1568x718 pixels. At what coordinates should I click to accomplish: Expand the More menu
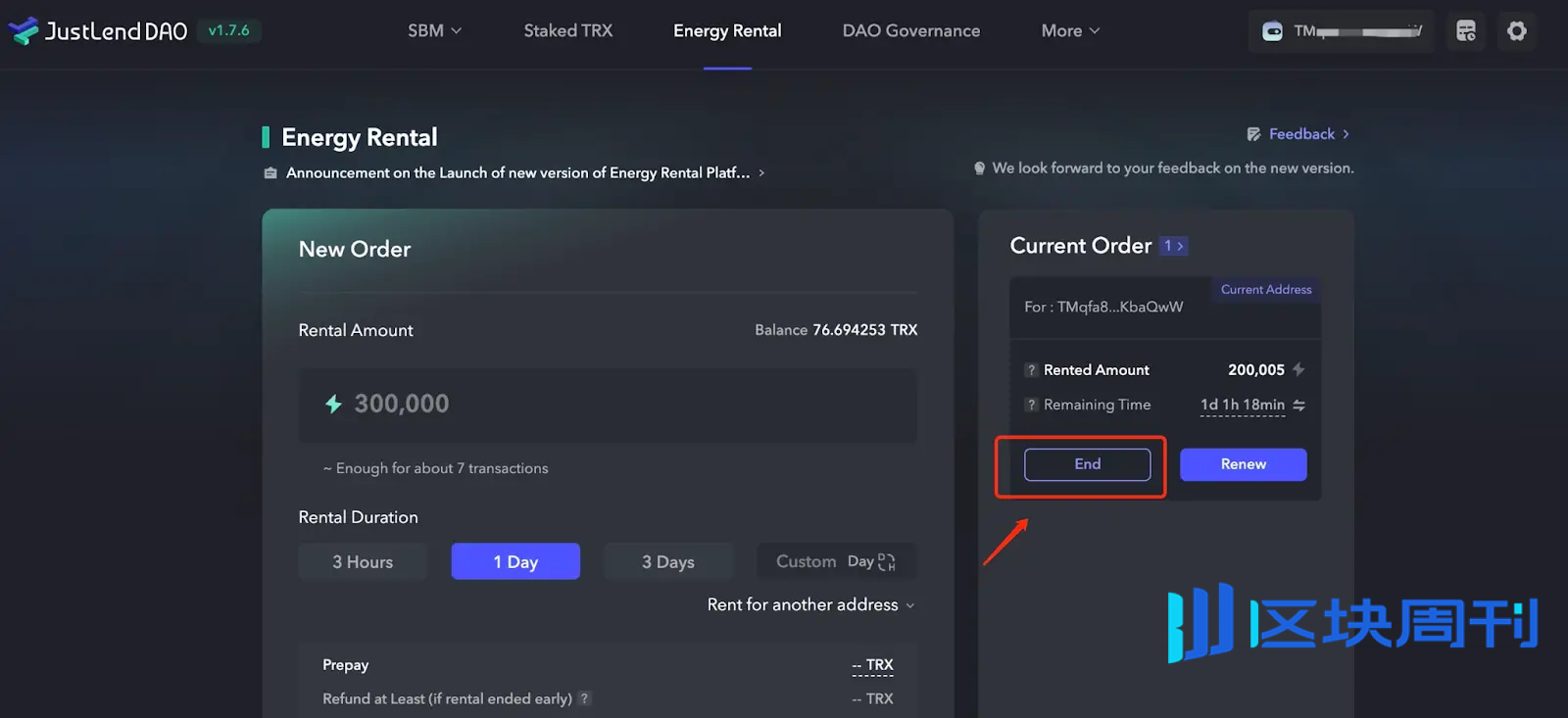[x=1070, y=30]
